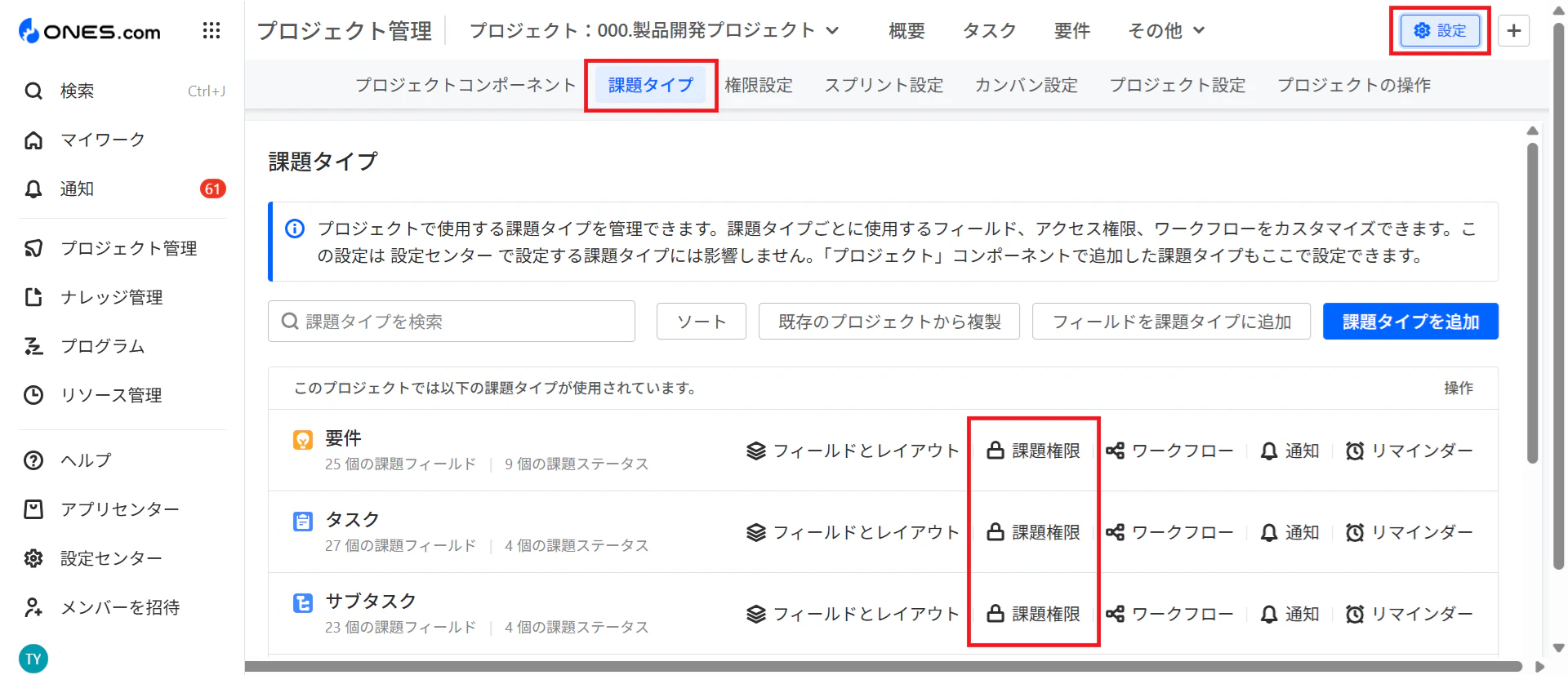Click the 課題タイプを追加 button
1568x675 pixels.
click(1410, 322)
